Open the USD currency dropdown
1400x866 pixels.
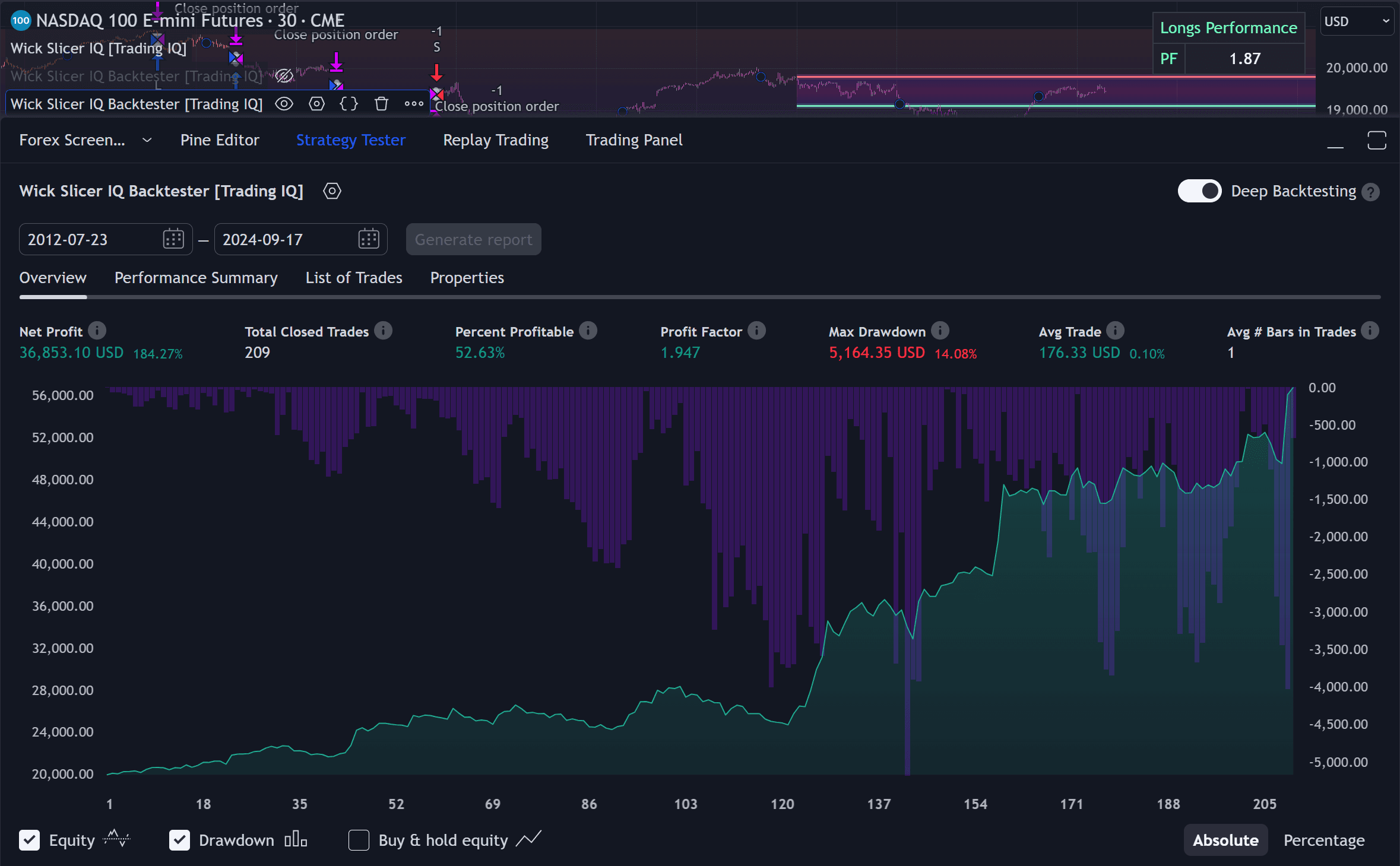tap(1357, 21)
